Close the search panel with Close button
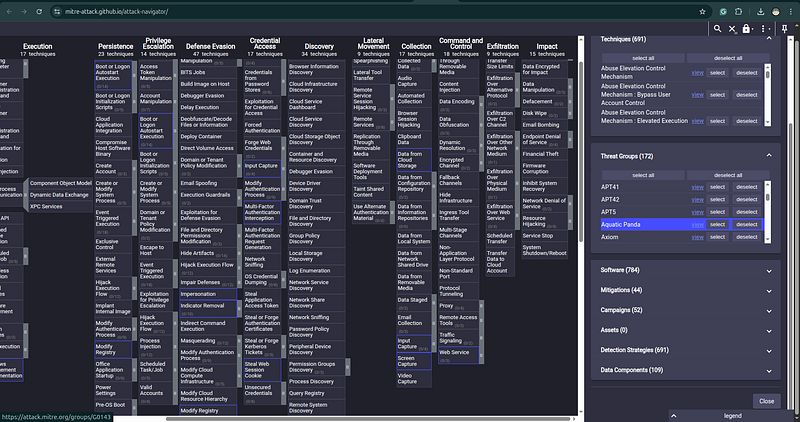 point(766,401)
